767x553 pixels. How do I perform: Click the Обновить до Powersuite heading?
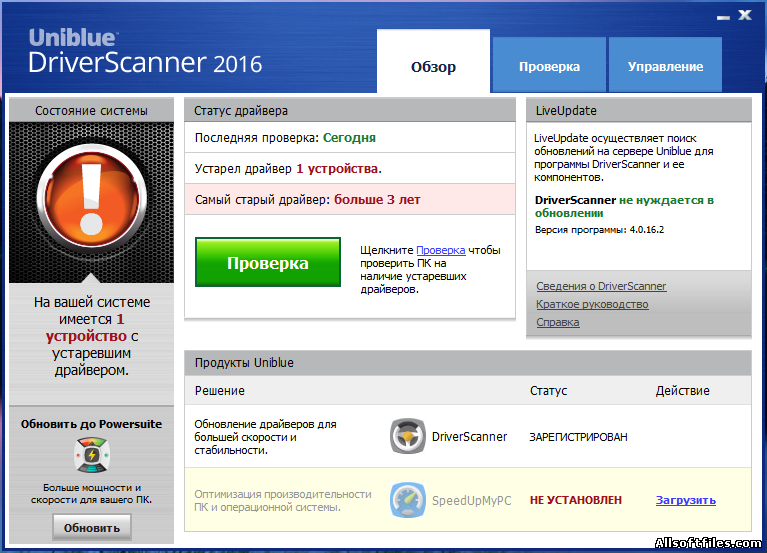91,424
